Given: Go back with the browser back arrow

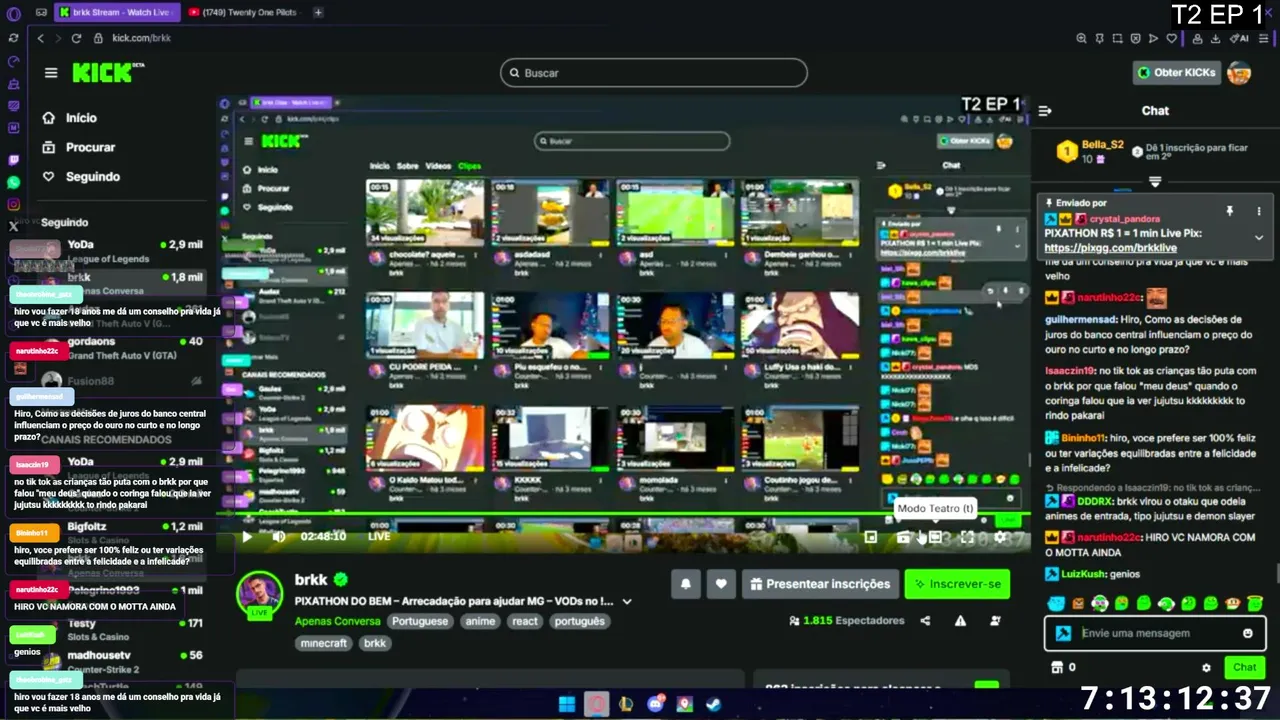Looking at the screenshot, I should point(40,38).
